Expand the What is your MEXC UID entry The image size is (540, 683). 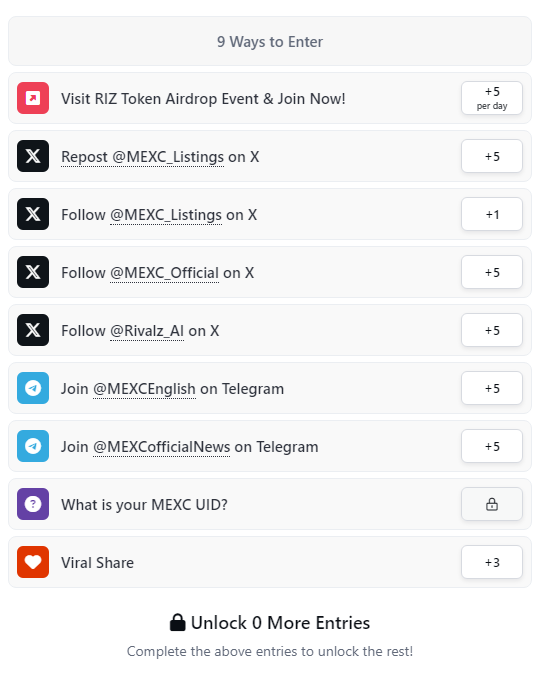pos(270,504)
